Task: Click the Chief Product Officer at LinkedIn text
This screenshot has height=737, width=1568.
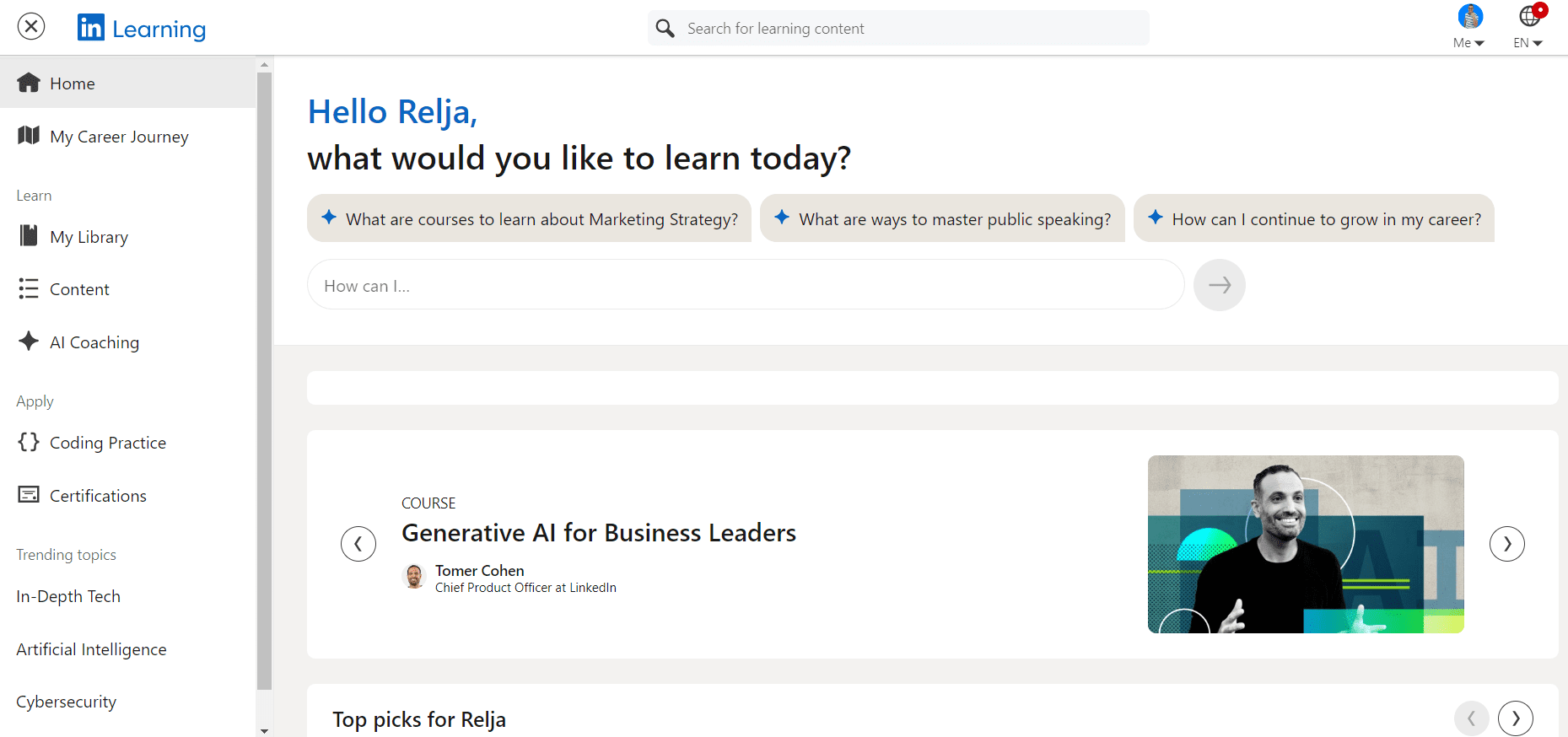Action: coord(525,588)
